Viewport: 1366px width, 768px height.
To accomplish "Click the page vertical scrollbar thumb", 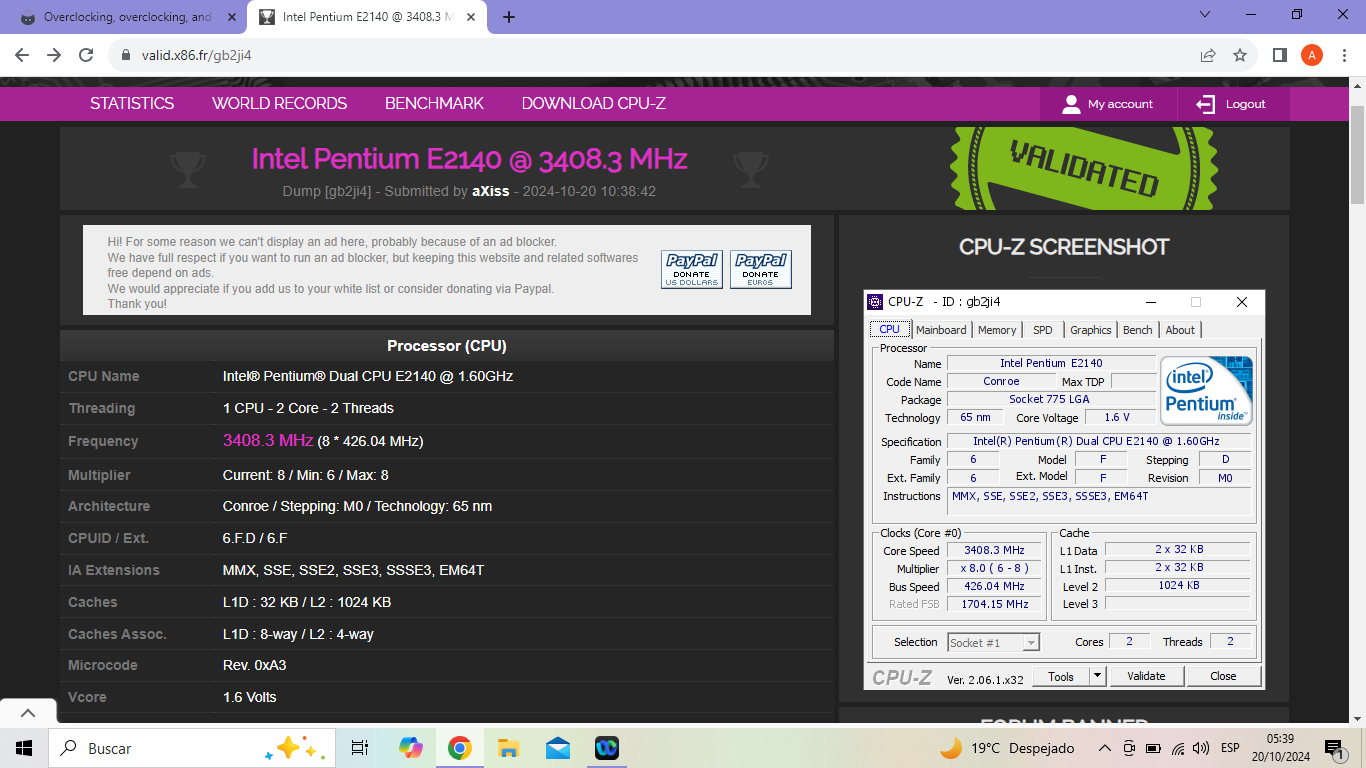I will (1357, 154).
